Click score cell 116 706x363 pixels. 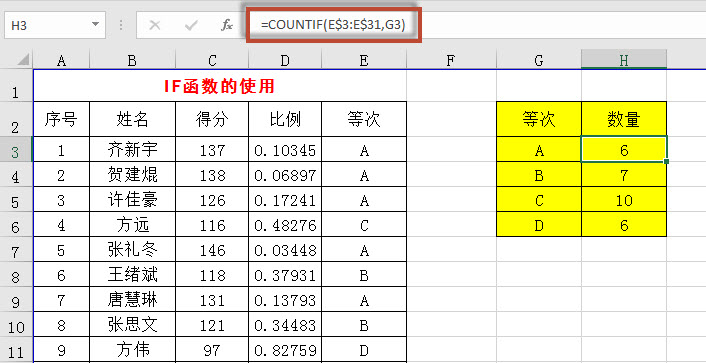[x=212, y=225]
